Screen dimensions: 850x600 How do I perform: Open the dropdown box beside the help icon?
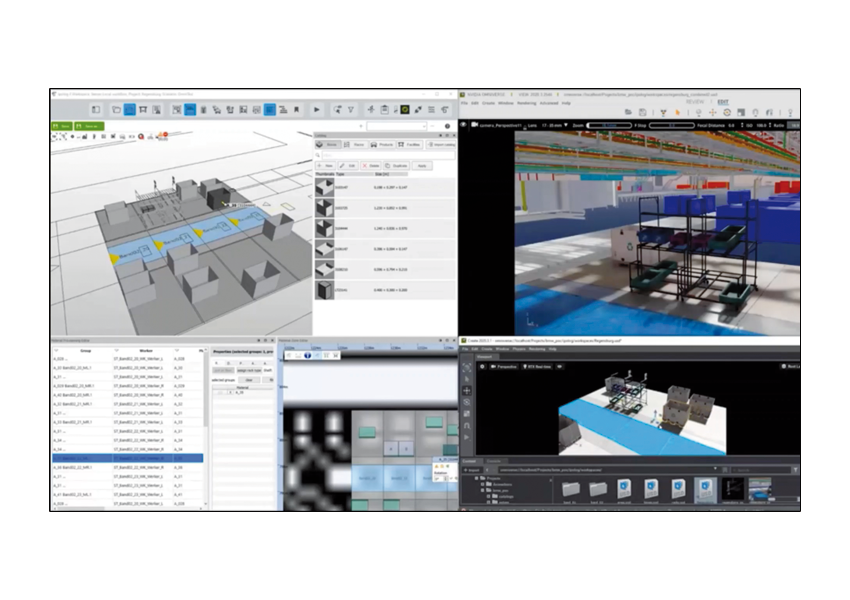point(397,126)
